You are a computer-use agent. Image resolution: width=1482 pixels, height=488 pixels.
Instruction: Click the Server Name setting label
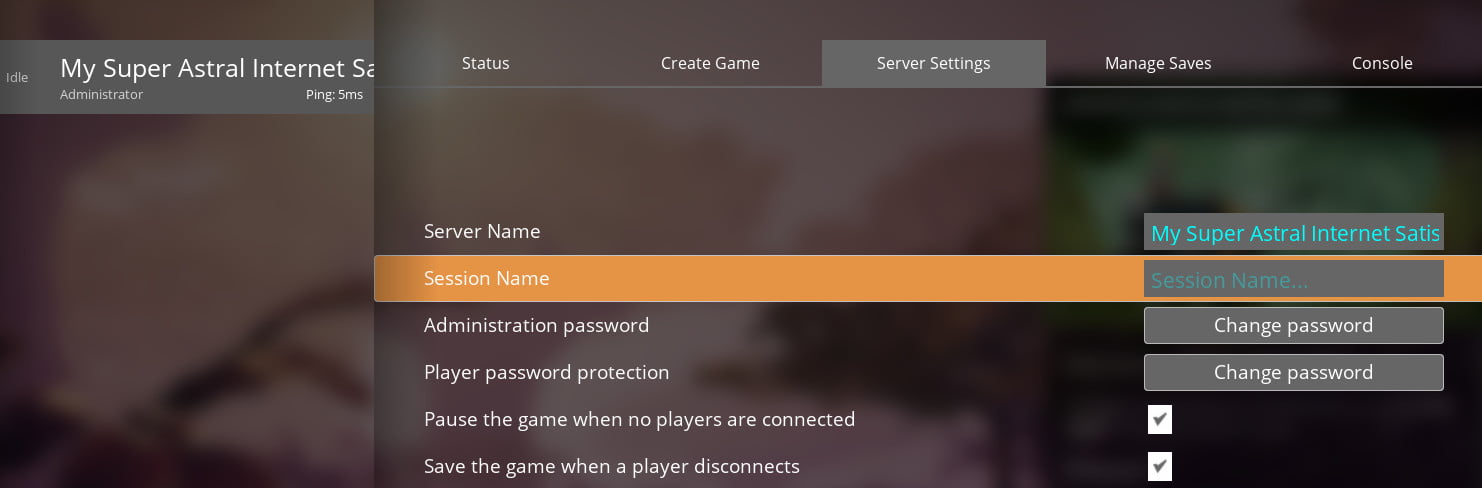coord(482,231)
